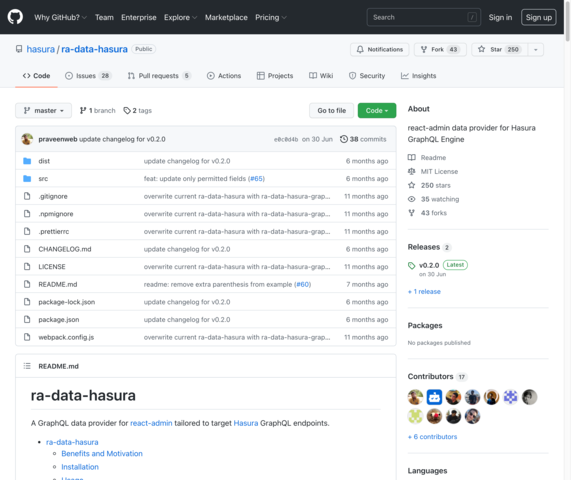Image resolution: width=571 pixels, height=480 pixels.
Task: Open the green Code dropdown button
Action: click(x=377, y=110)
